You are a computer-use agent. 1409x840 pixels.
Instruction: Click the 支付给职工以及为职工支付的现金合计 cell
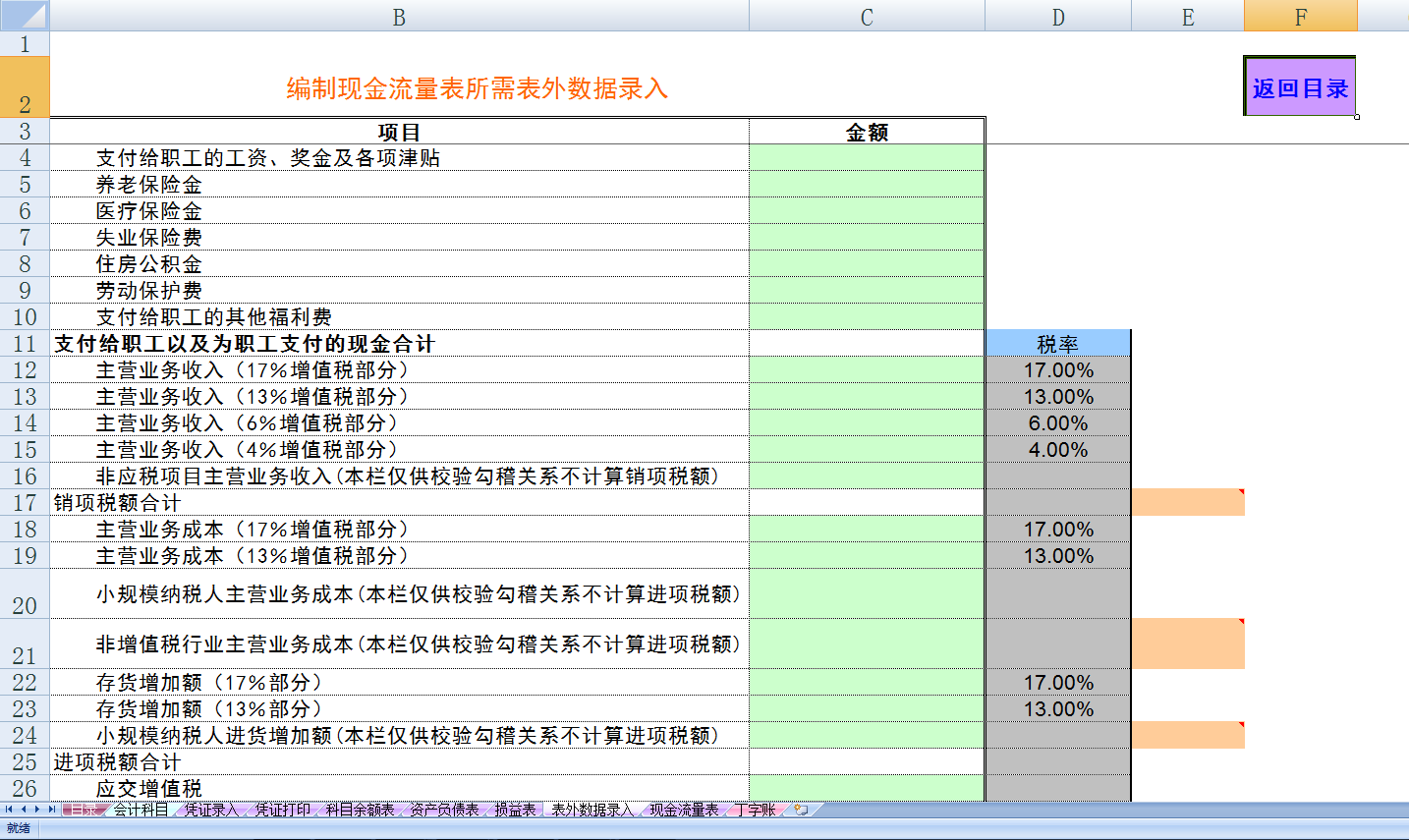pos(399,344)
